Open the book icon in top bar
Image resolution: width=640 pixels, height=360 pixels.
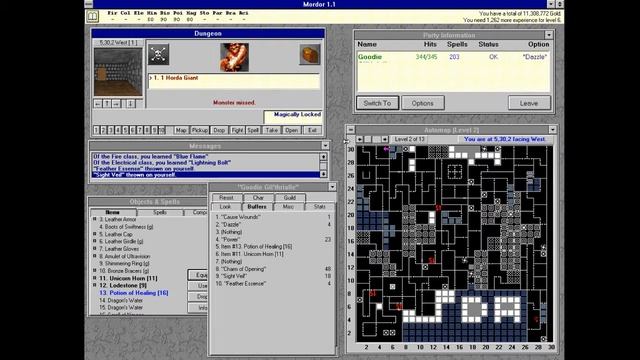click(x=93, y=16)
